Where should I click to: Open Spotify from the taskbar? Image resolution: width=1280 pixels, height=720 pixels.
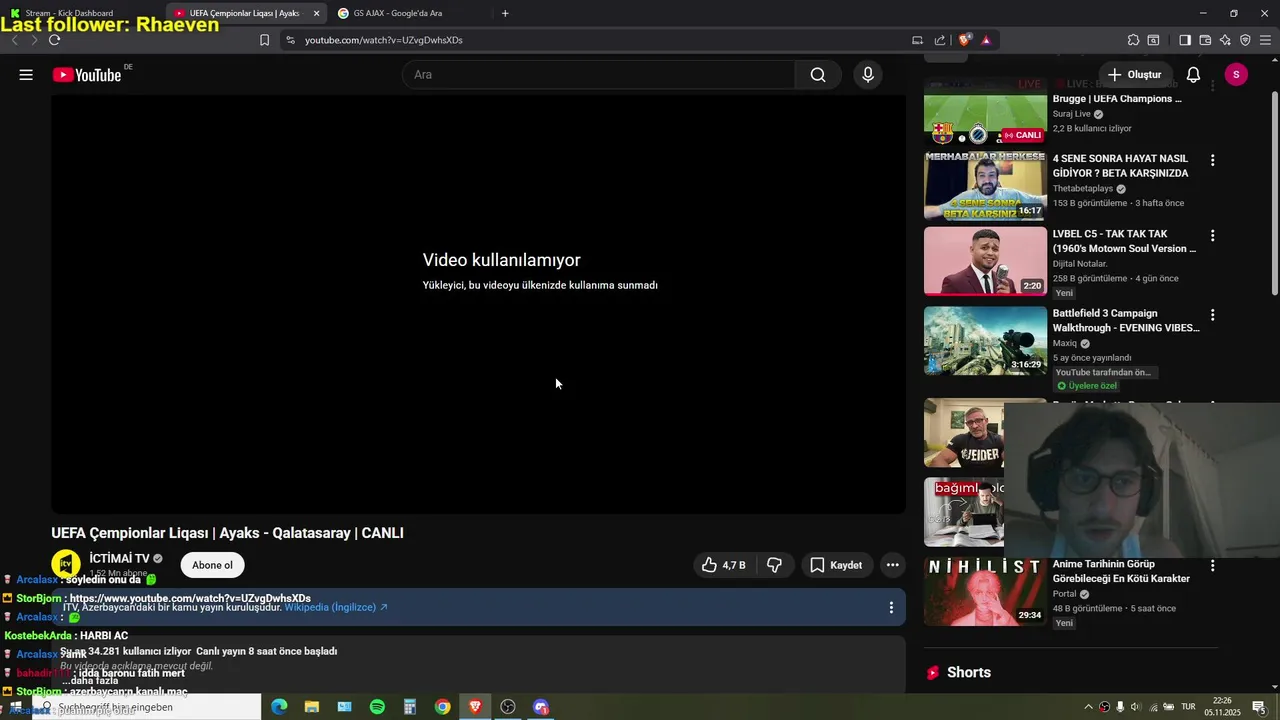click(377, 707)
